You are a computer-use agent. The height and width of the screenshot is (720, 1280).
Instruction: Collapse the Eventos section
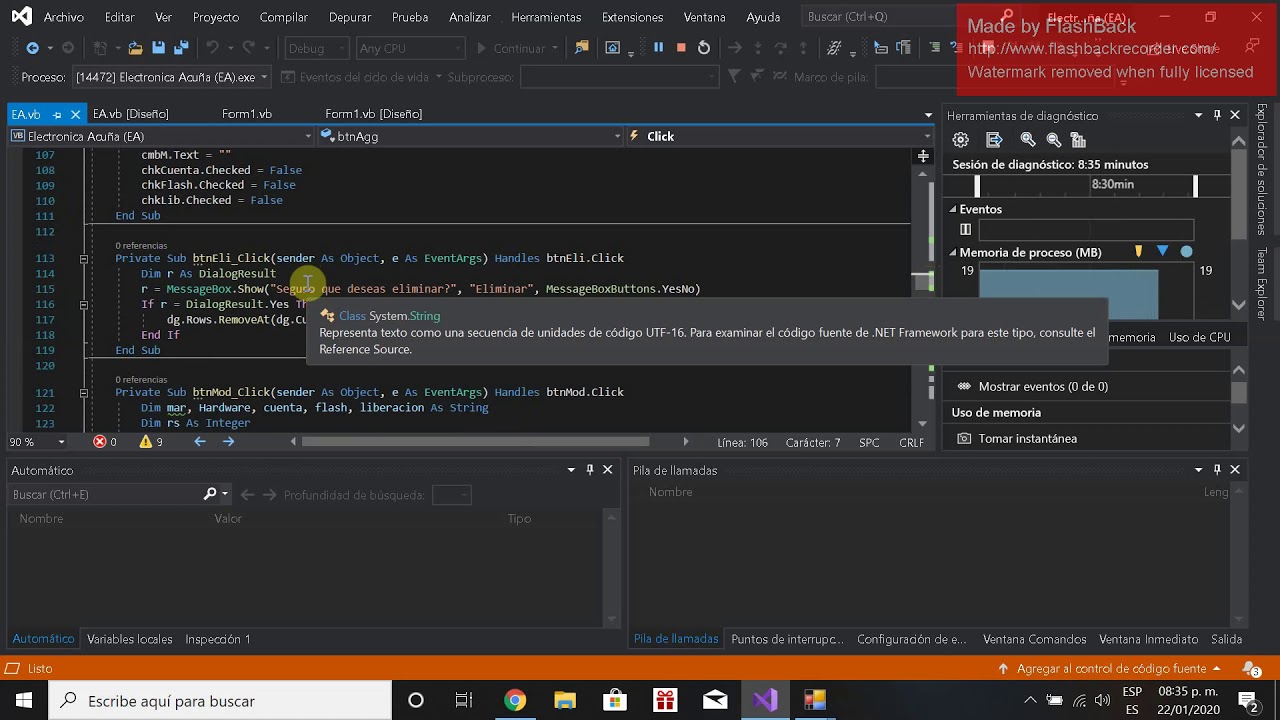(x=953, y=209)
